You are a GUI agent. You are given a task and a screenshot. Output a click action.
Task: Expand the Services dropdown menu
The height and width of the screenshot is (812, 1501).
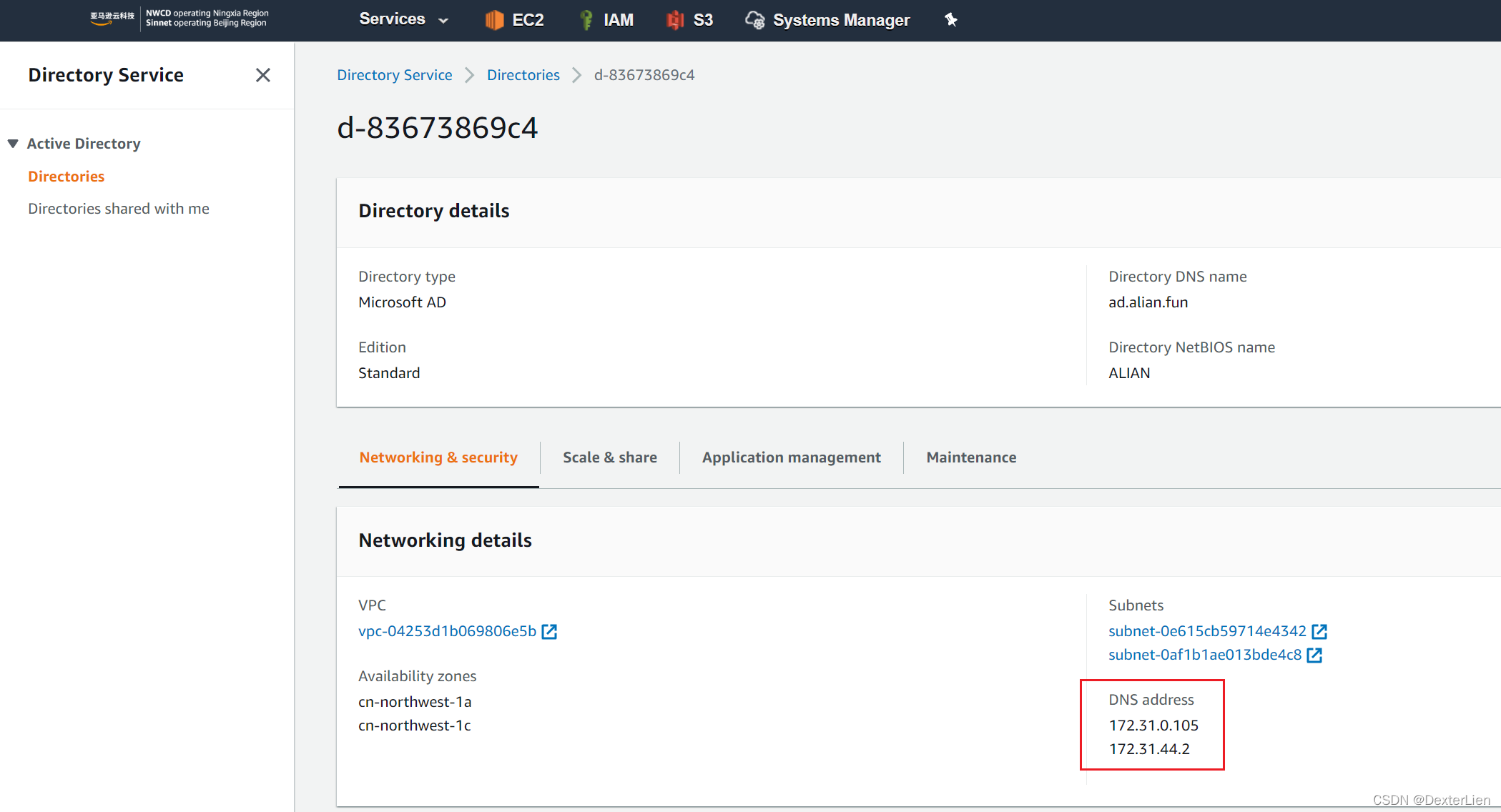tap(404, 19)
